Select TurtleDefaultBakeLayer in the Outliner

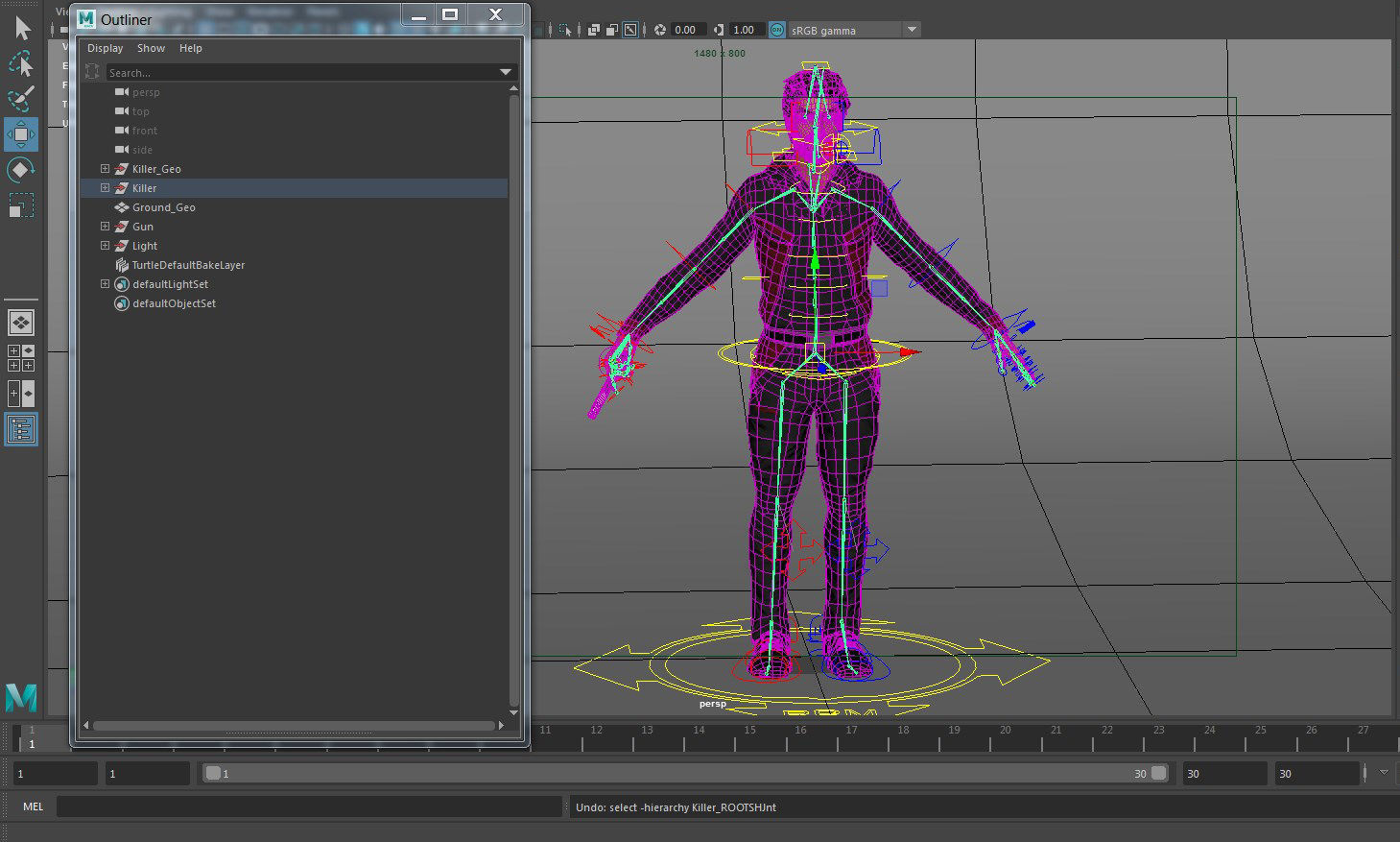[188, 265]
